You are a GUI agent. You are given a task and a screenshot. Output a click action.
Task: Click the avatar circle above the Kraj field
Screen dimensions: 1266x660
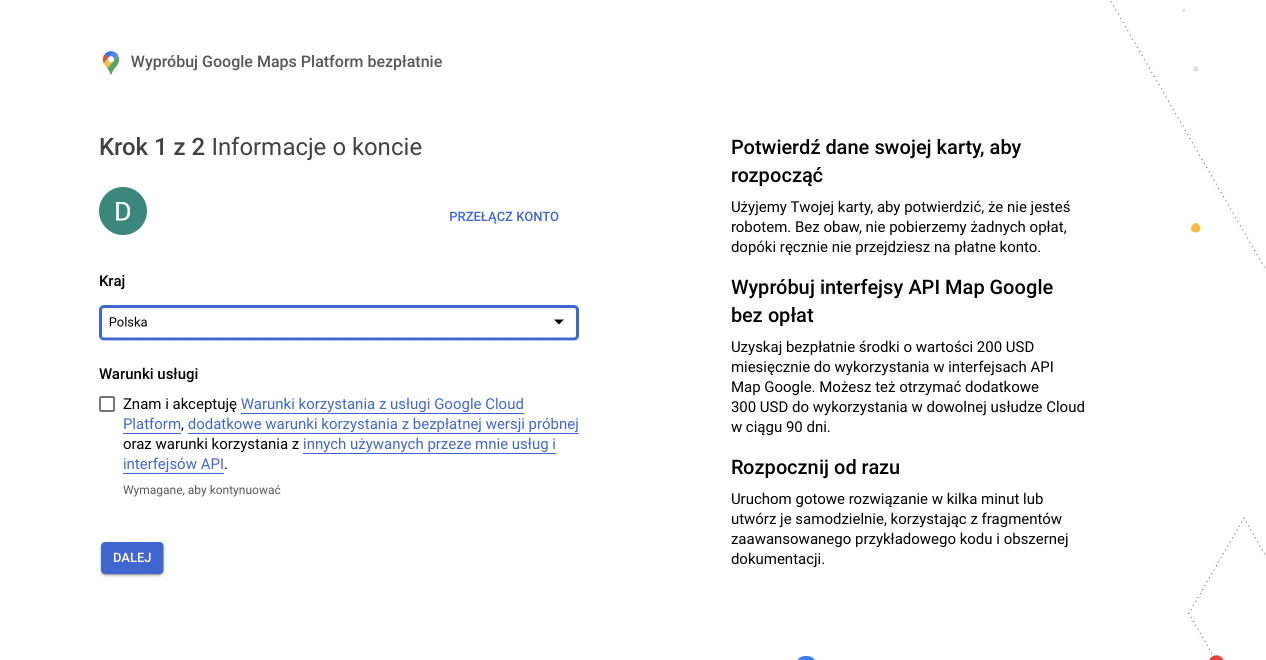(x=122, y=211)
